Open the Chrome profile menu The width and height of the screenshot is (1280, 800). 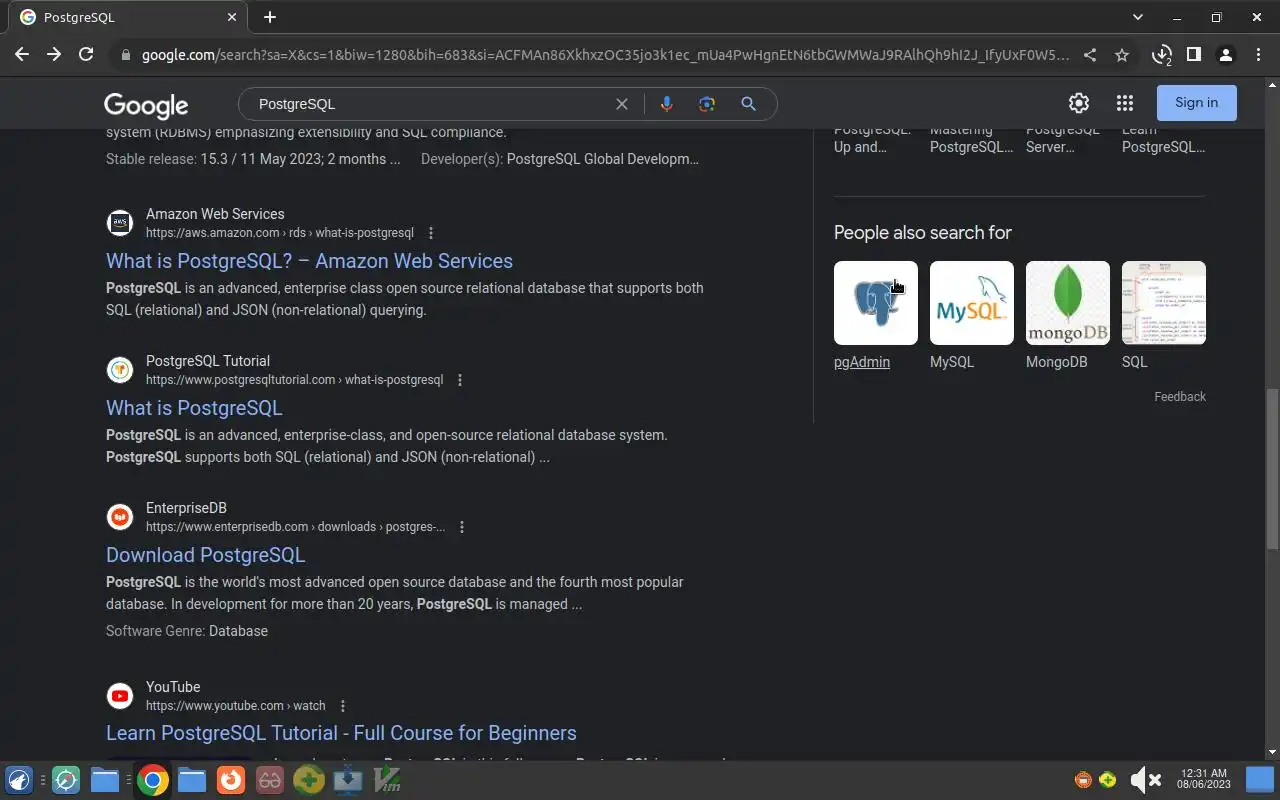[x=1225, y=55]
